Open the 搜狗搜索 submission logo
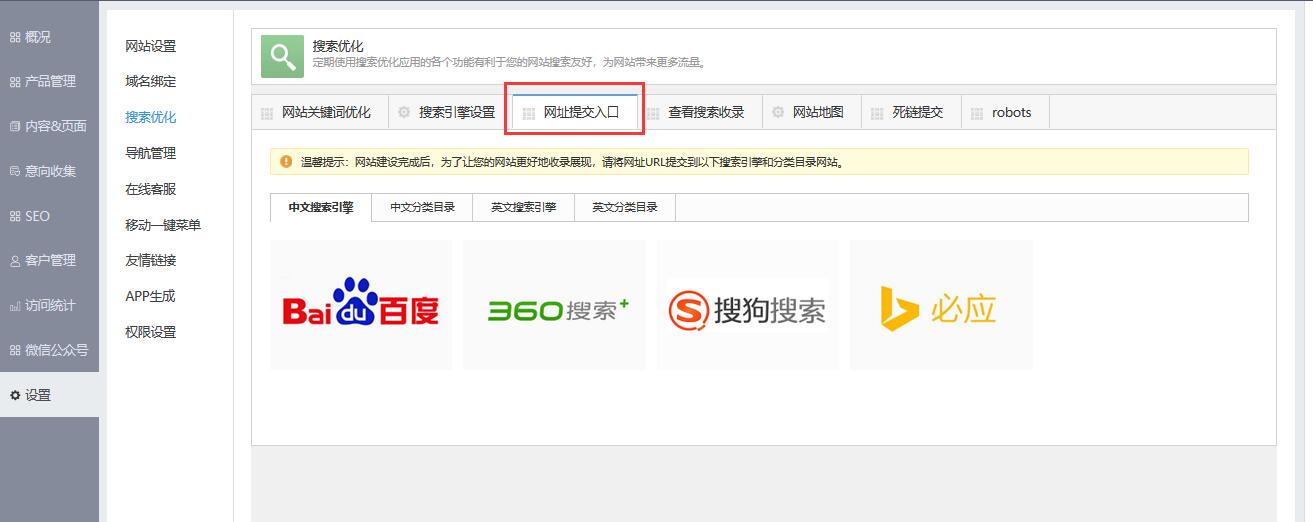Image resolution: width=1313 pixels, height=522 pixels. coord(747,305)
